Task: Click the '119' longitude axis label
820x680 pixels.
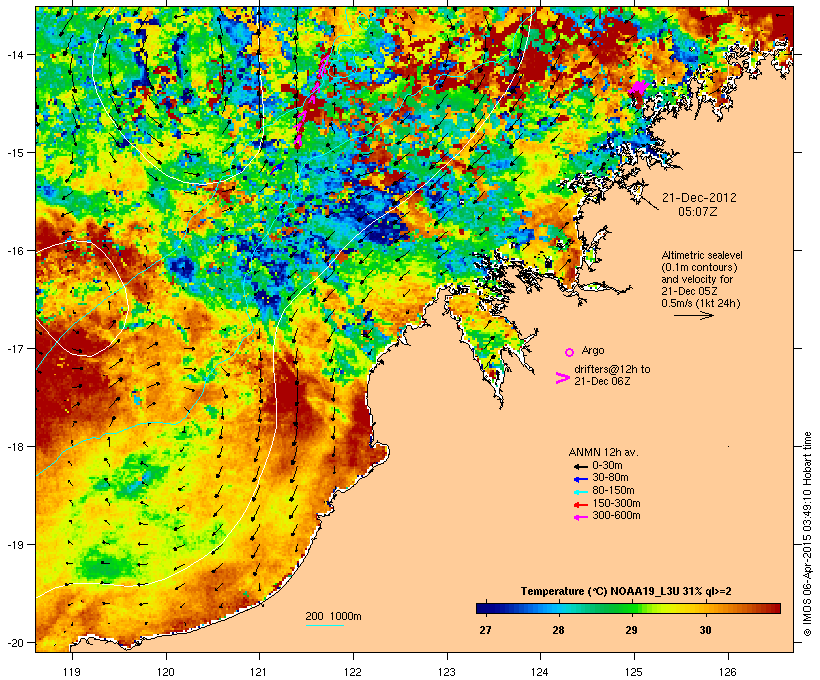Action: (72, 672)
